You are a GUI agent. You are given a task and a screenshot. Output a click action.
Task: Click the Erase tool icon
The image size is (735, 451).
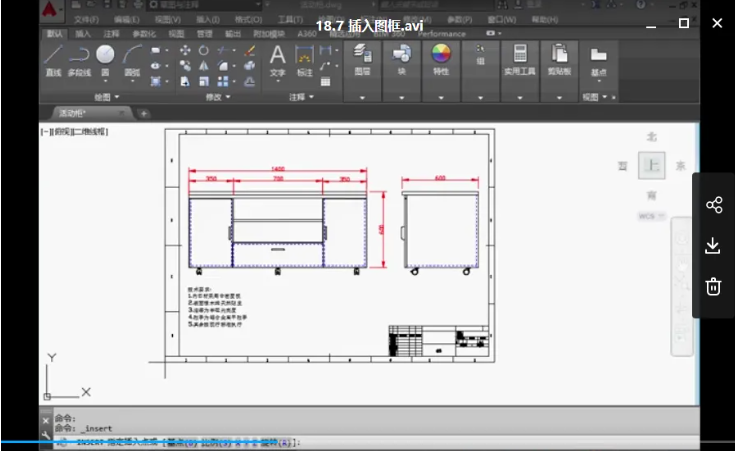(250, 50)
